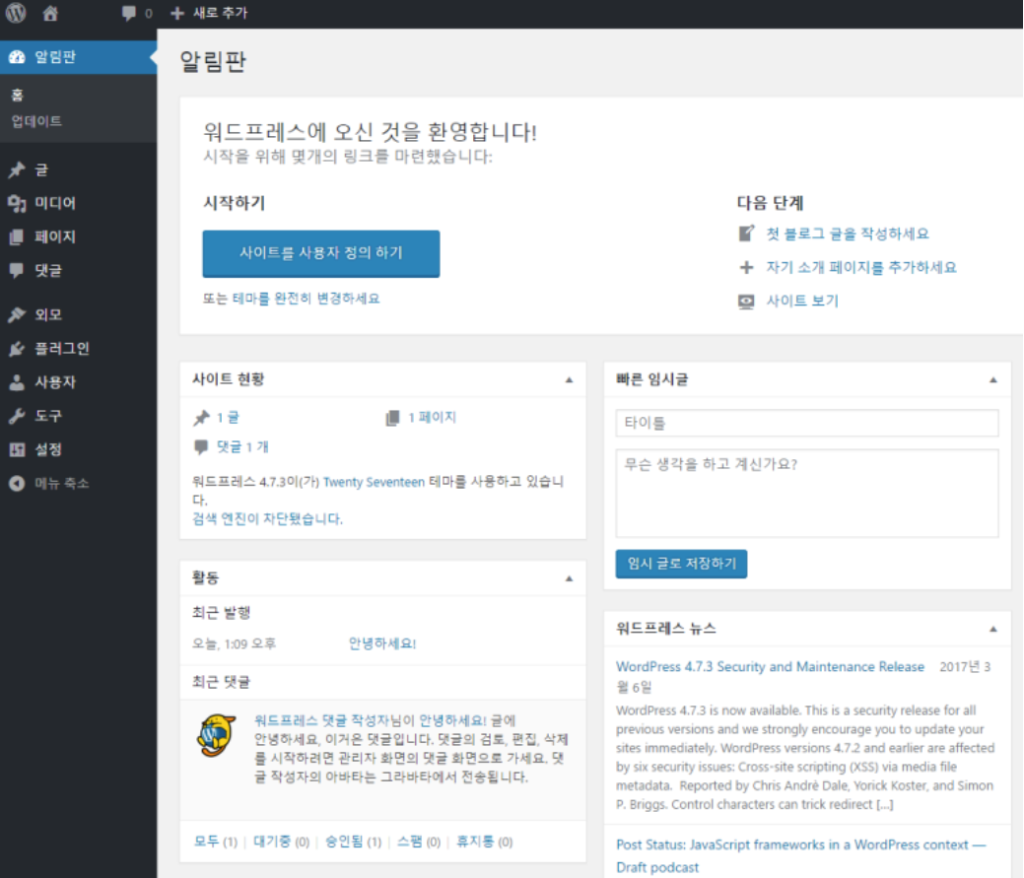This screenshot has height=878, width=1024.
Task: Click 메뉴 축소 to collapse sidebar
Action: [x=61, y=483]
